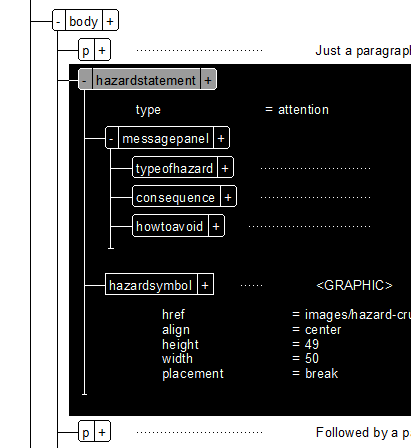Collapse the body element node

pos(59,21)
